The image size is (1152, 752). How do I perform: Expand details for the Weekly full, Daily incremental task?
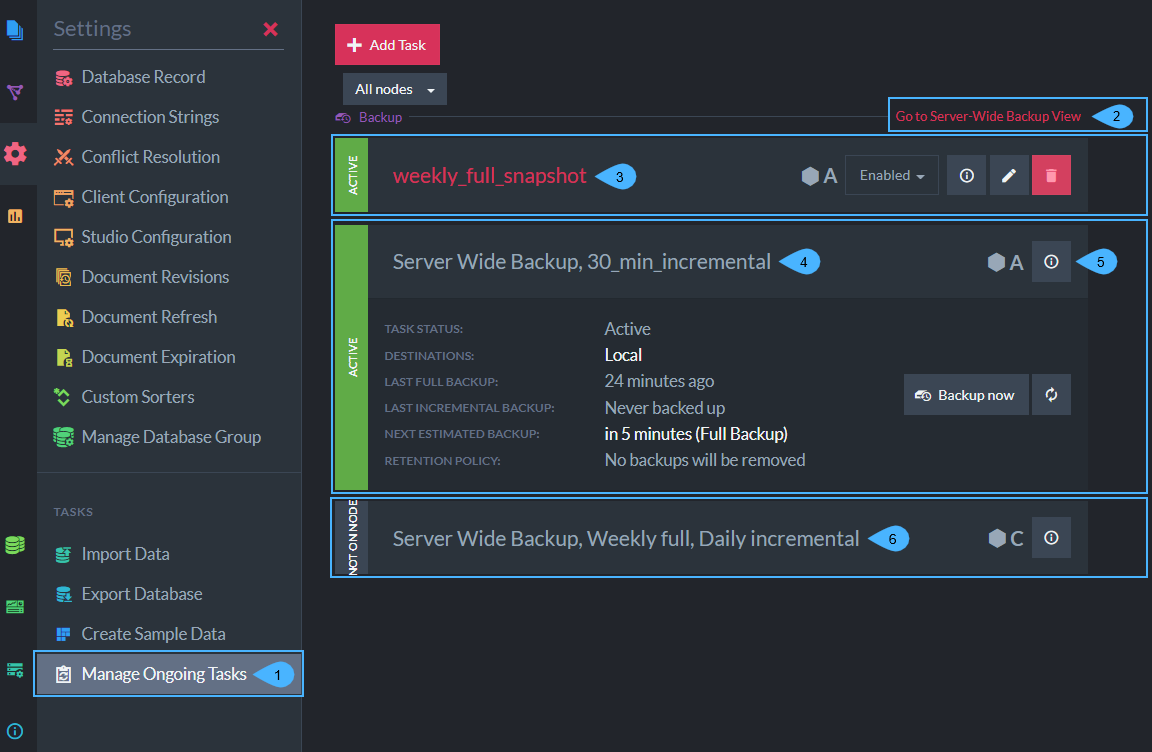pos(1051,538)
